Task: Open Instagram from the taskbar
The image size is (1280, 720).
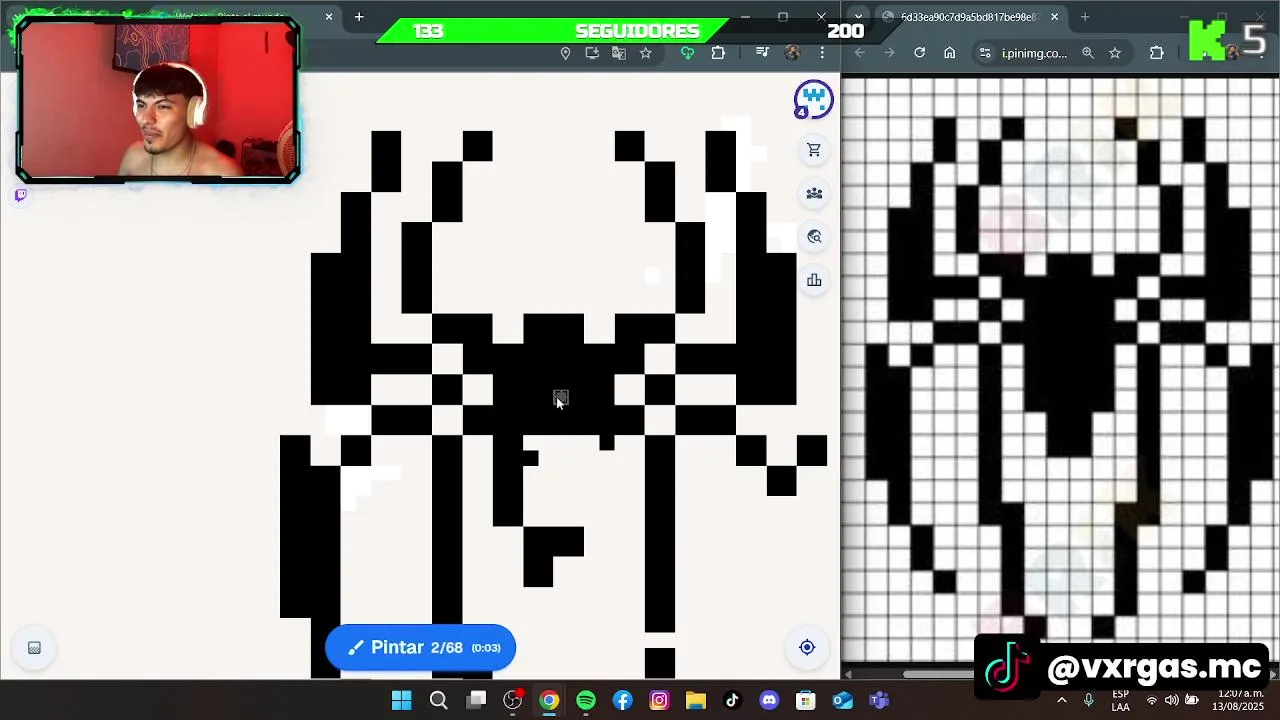Action: click(659, 700)
